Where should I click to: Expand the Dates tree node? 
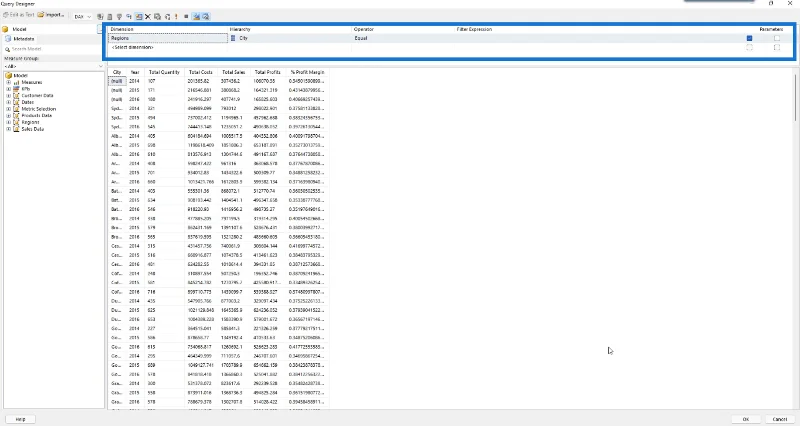[x=8, y=102]
